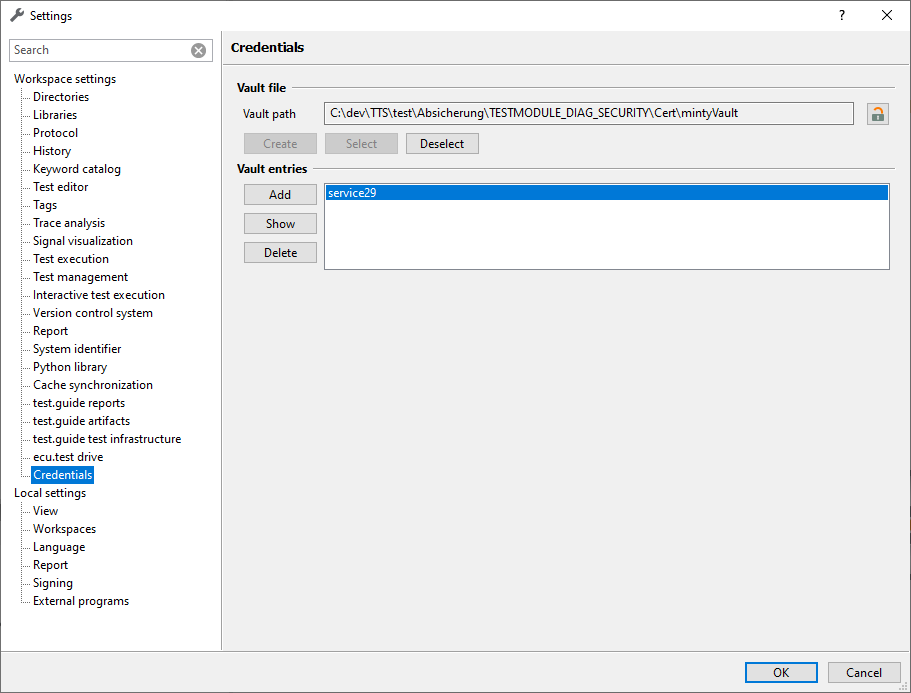Open Trace analysis settings
This screenshot has height=693, width=911.
point(69,223)
